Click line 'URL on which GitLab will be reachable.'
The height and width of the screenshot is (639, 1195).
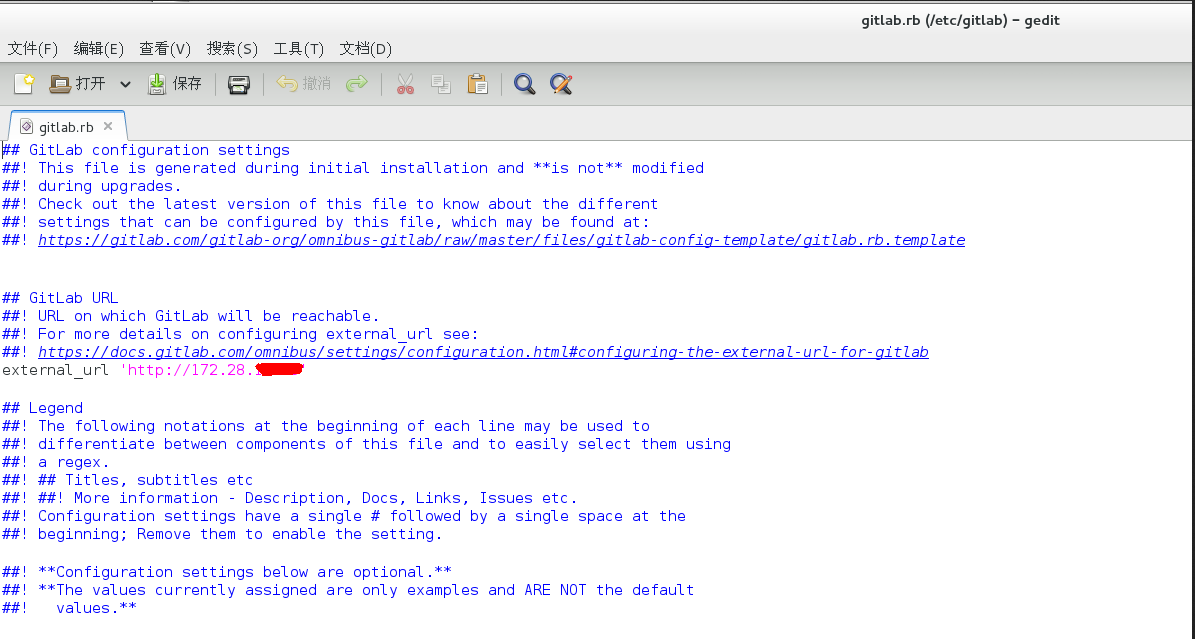point(191,316)
